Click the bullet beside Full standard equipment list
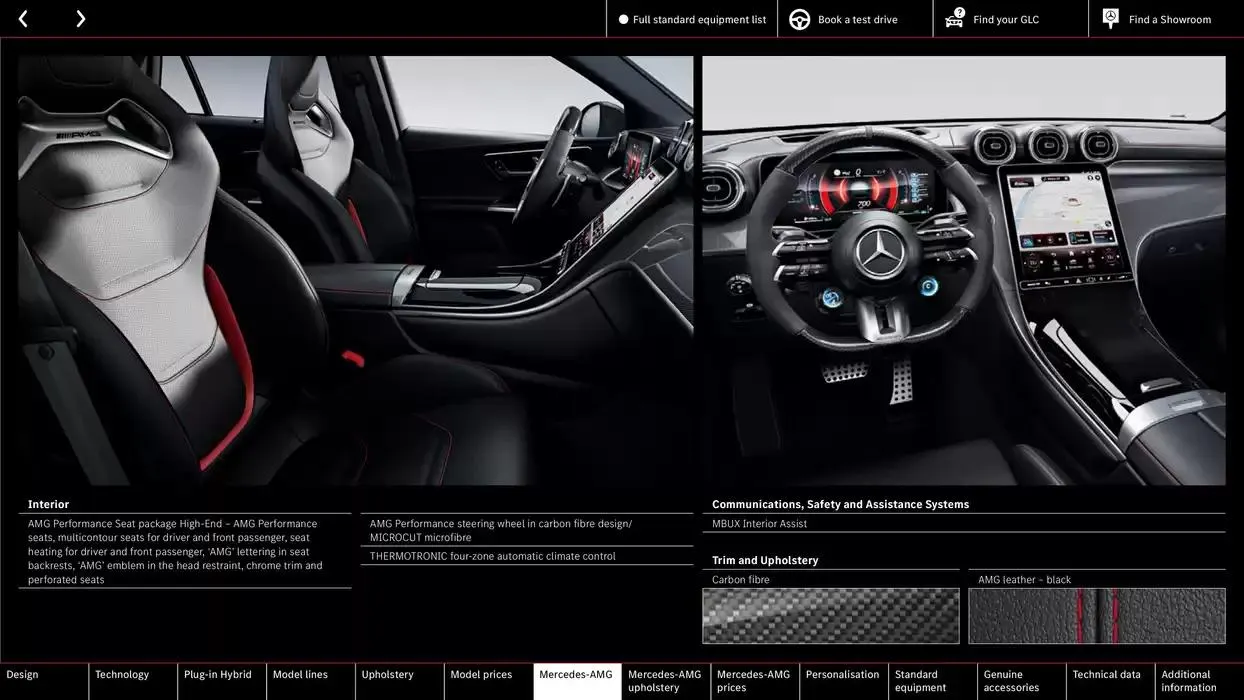 point(623,19)
